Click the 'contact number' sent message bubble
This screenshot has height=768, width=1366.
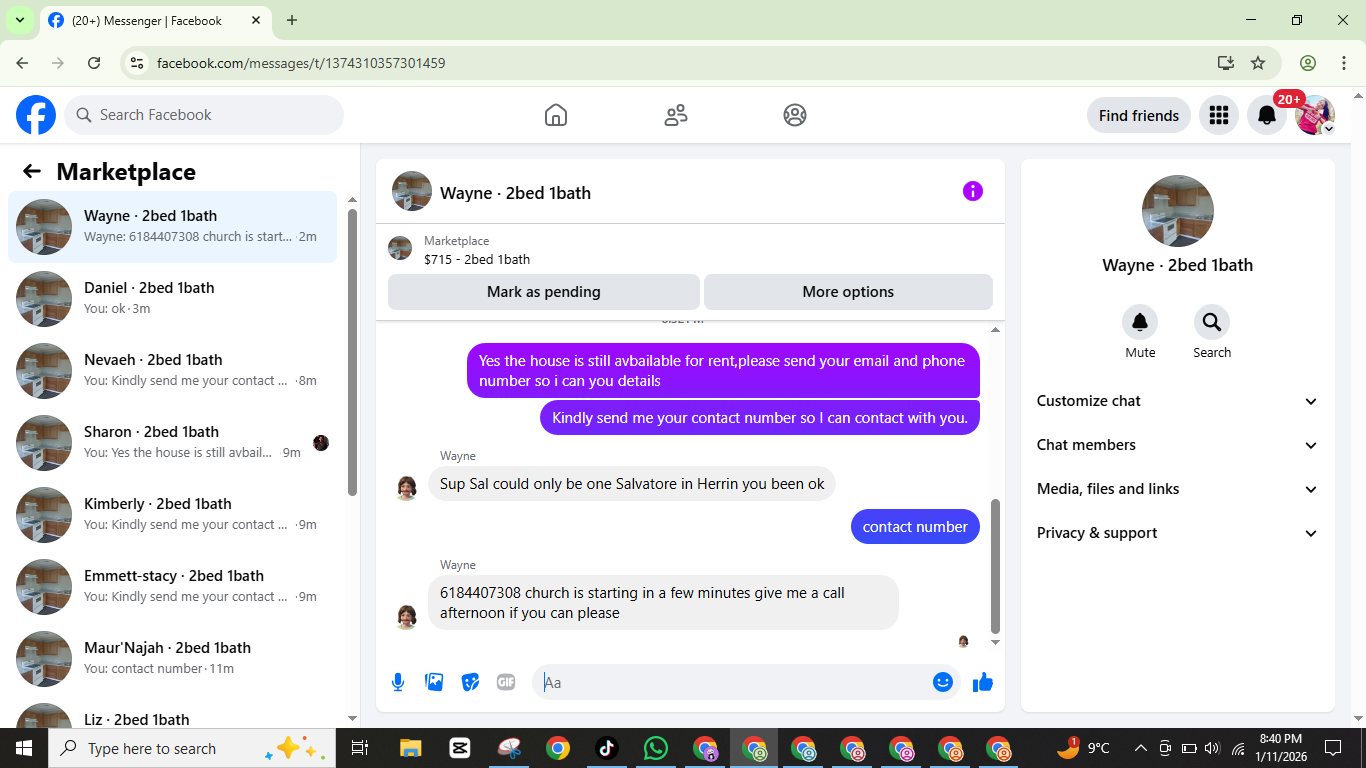pyautogui.click(x=915, y=527)
